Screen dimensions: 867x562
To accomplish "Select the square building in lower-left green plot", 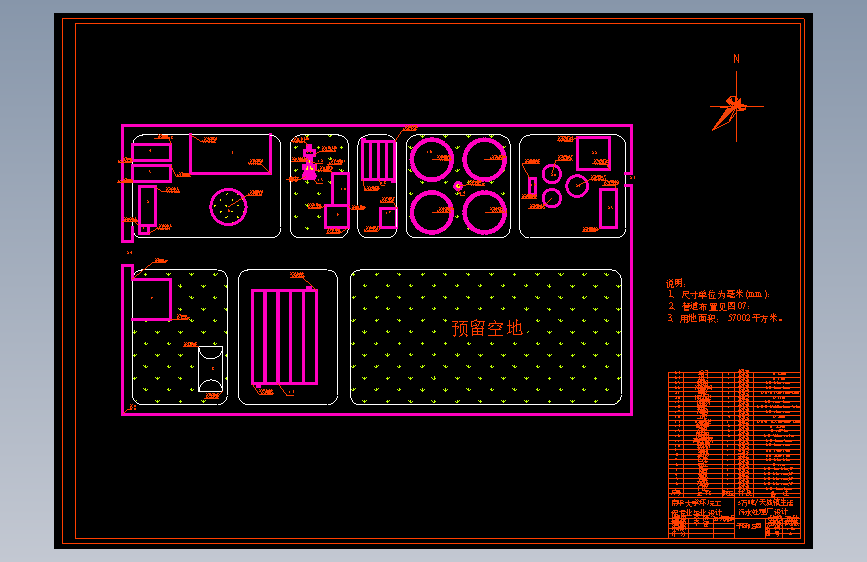I will 152,299.
